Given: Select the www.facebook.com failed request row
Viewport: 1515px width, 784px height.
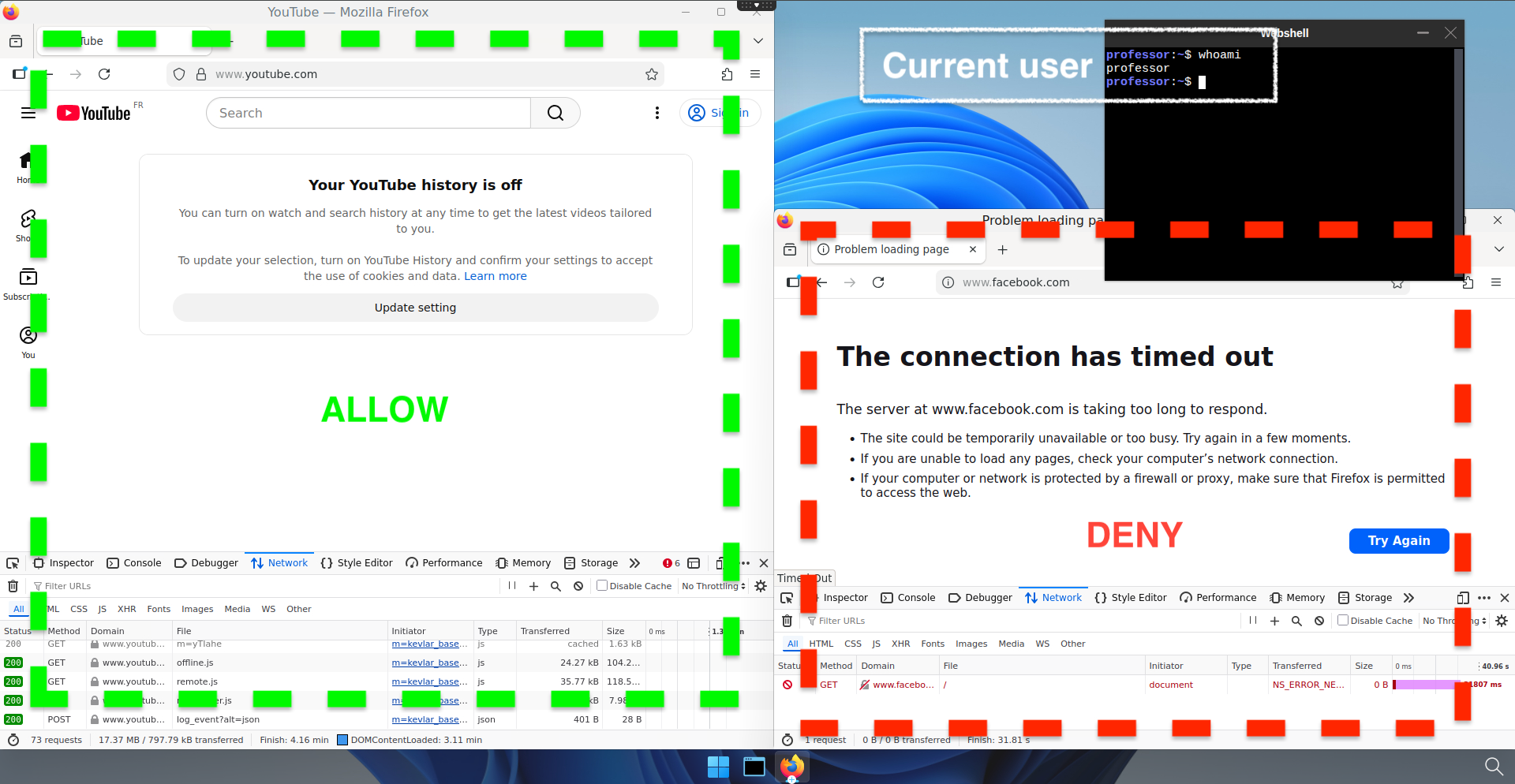Looking at the screenshot, I should (1144, 685).
